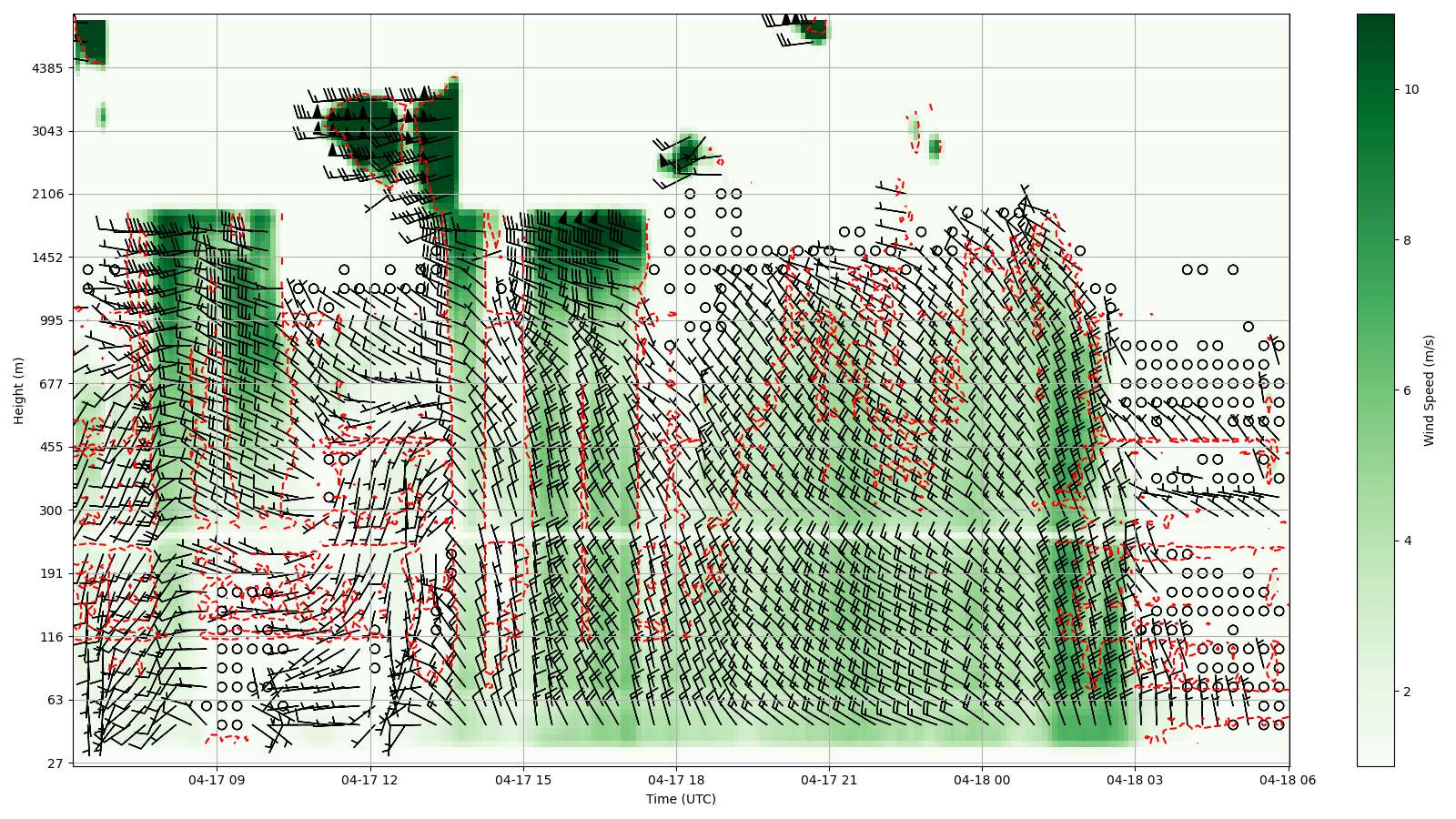This screenshot has height=819, width=1456.
Task: Select the '04-18 00' time tick label
Action: (x=983, y=780)
